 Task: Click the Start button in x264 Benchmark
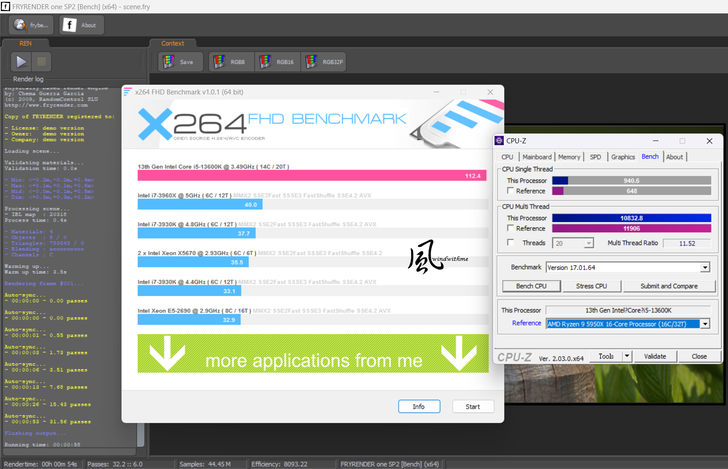473,406
